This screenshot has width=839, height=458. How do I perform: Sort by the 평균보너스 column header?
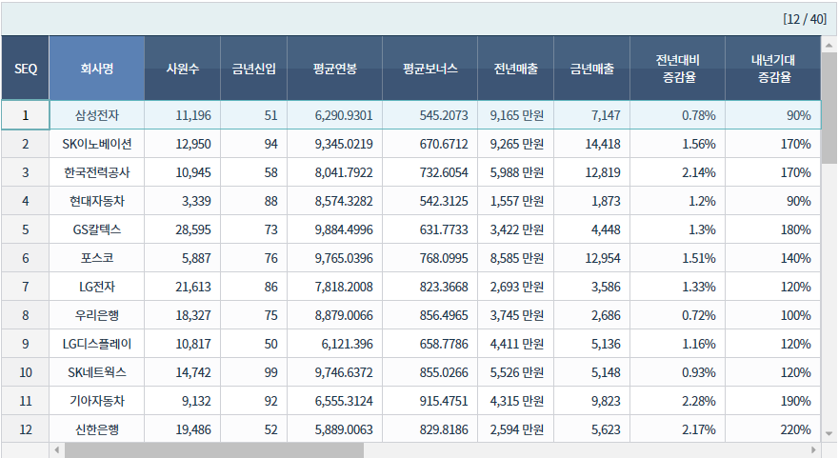(430, 68)
